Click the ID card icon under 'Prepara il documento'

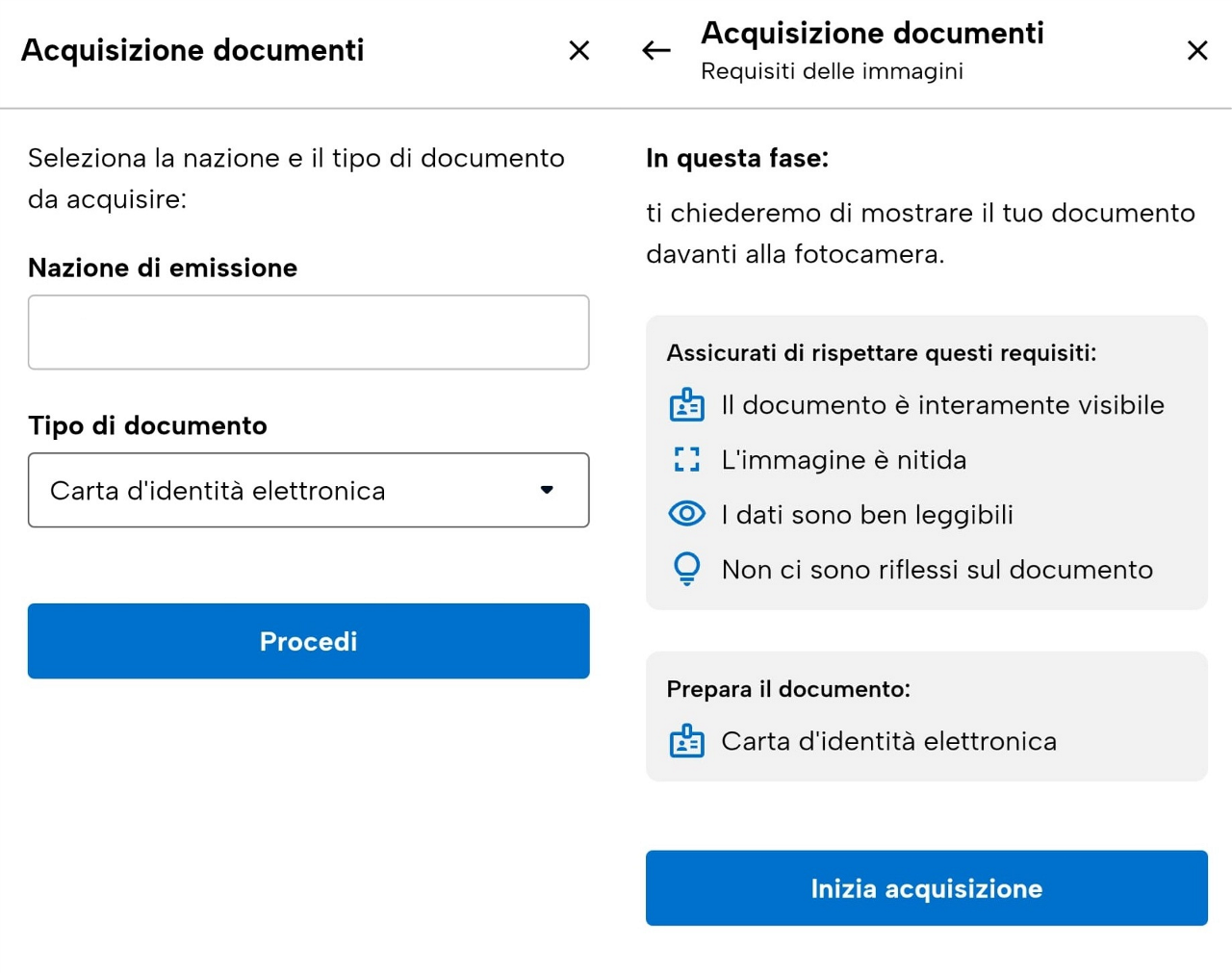[687, 741]
